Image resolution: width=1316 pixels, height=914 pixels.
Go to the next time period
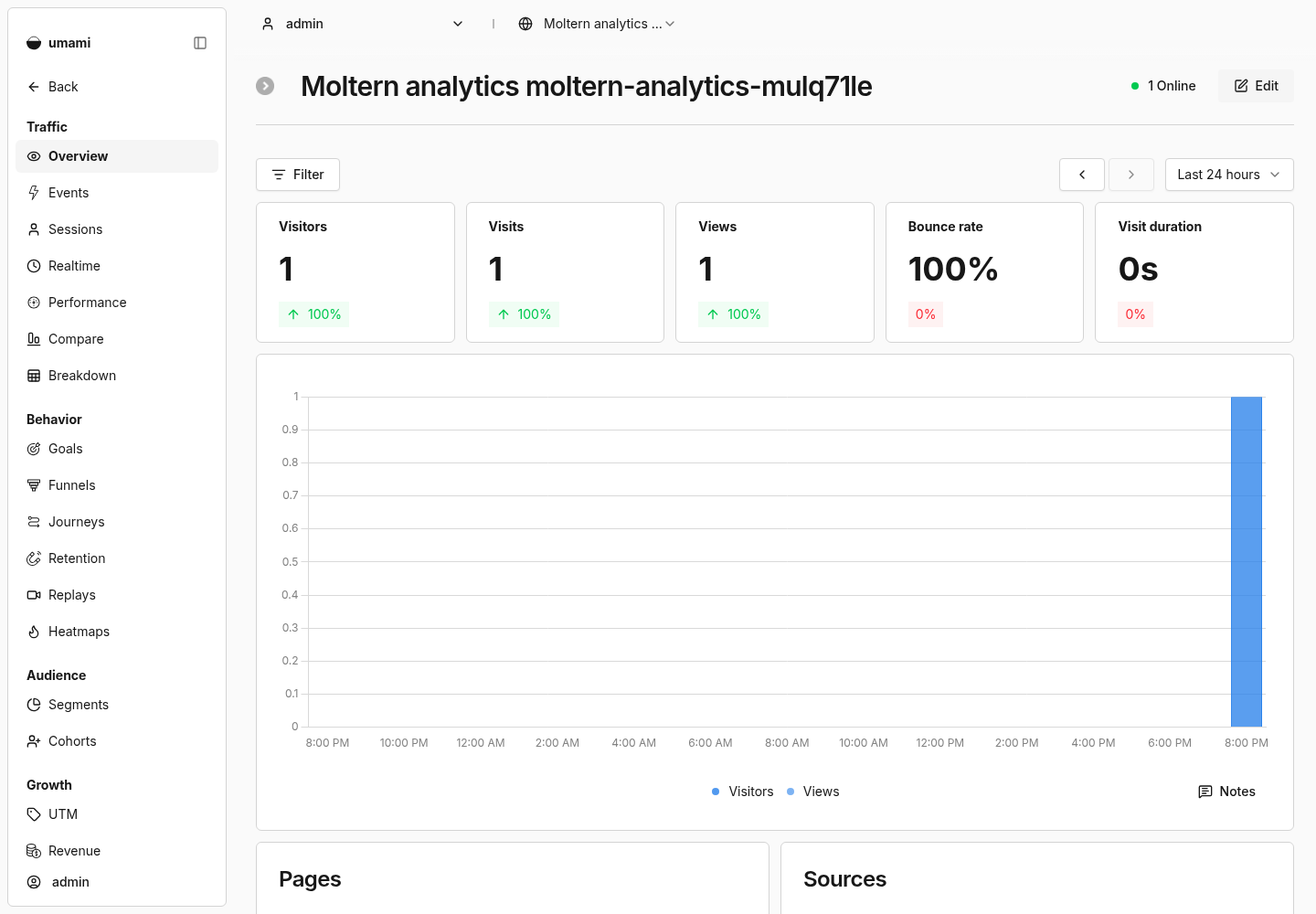(1131, 175)
